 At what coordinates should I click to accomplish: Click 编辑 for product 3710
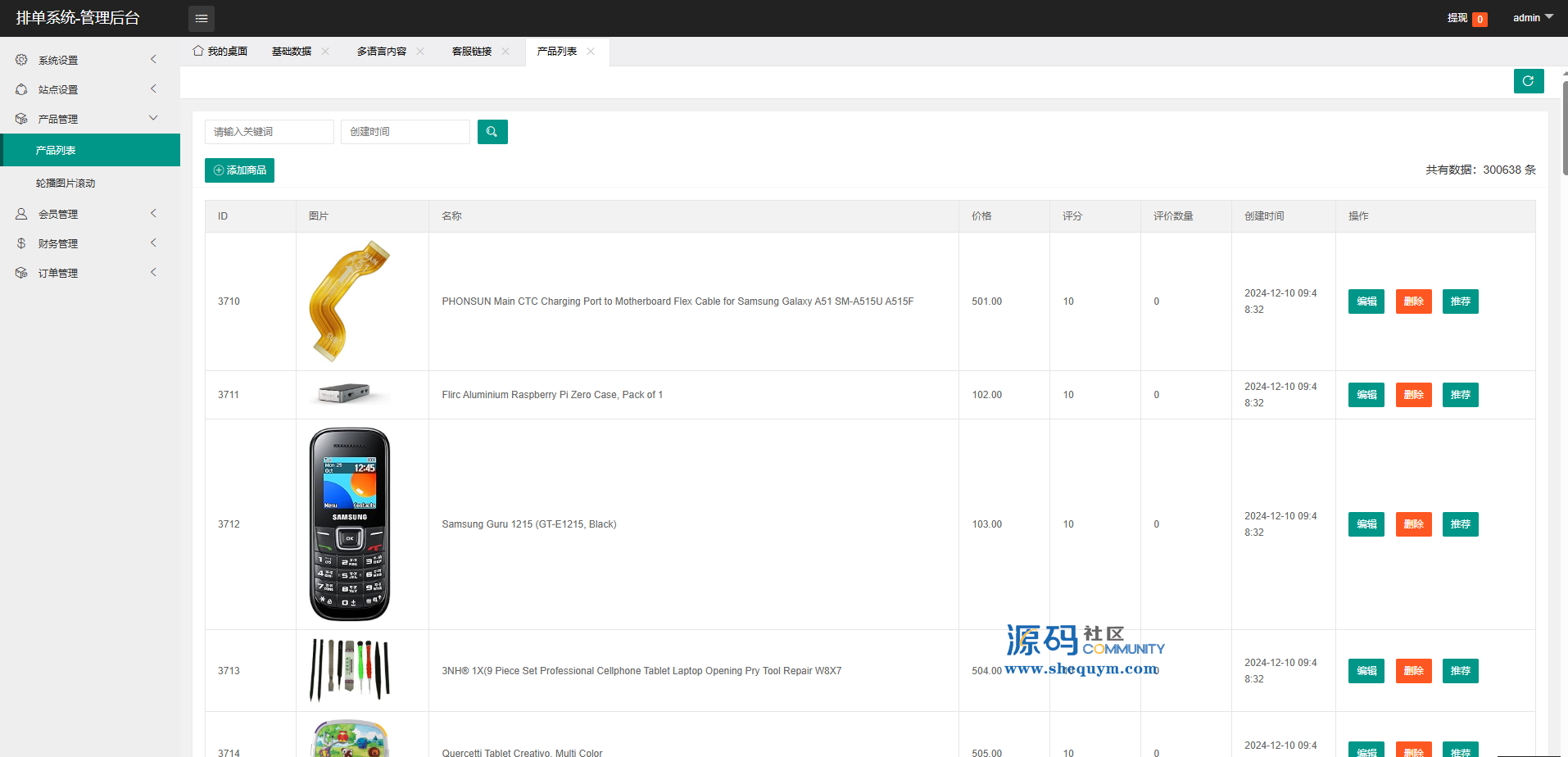tap(1366, 301)
